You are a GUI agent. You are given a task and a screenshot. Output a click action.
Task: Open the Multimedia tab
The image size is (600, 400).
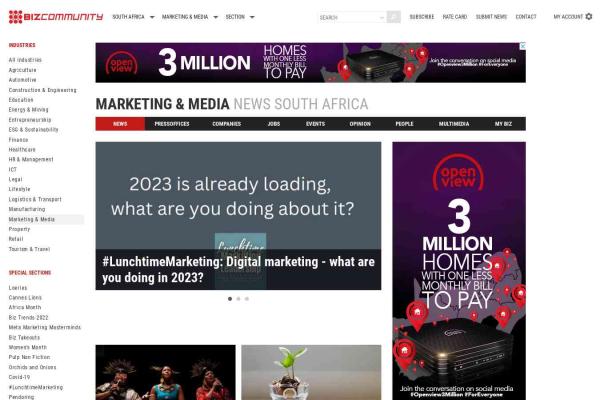(454, 124)
